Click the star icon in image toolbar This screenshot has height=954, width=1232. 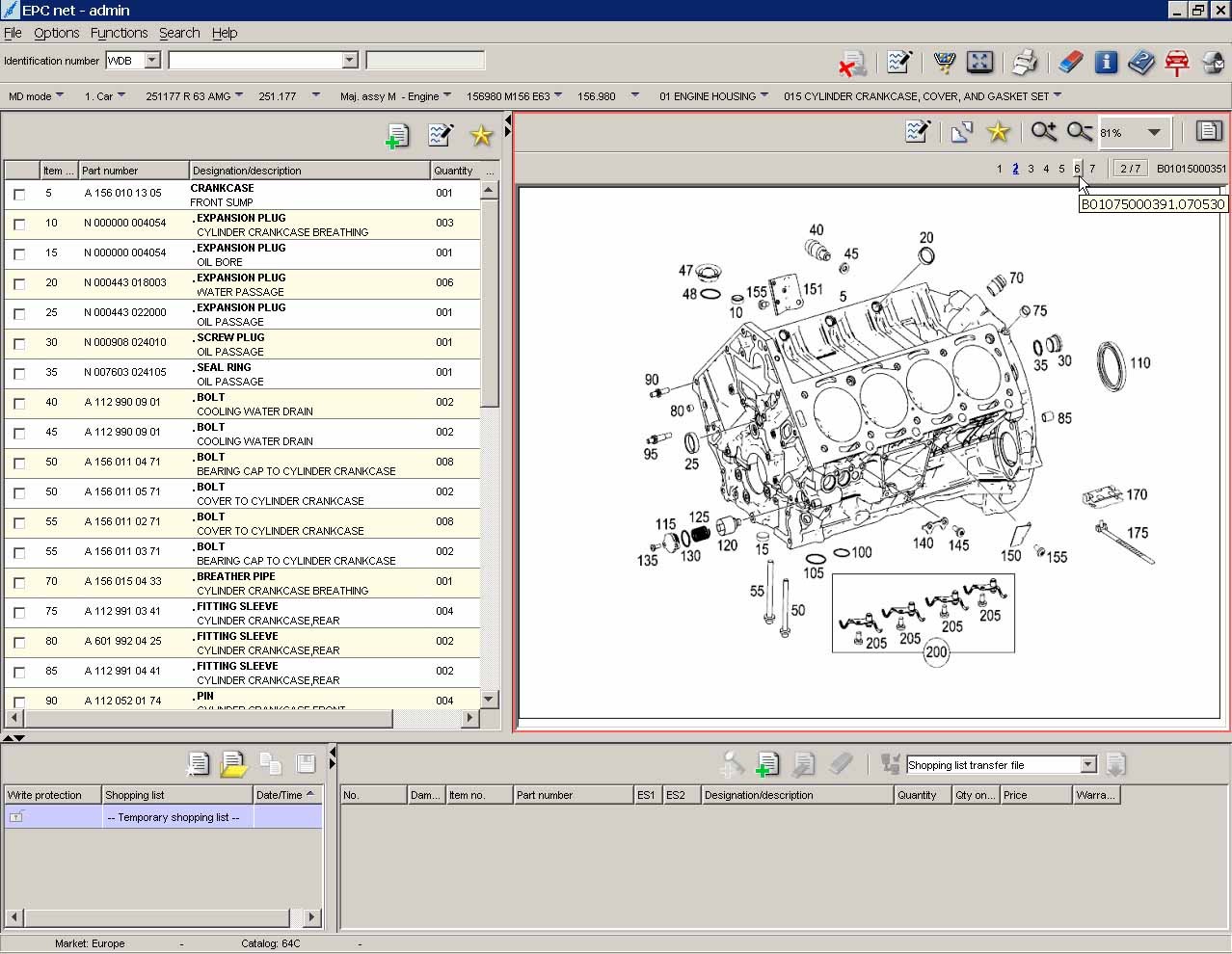tap(999, 131)
